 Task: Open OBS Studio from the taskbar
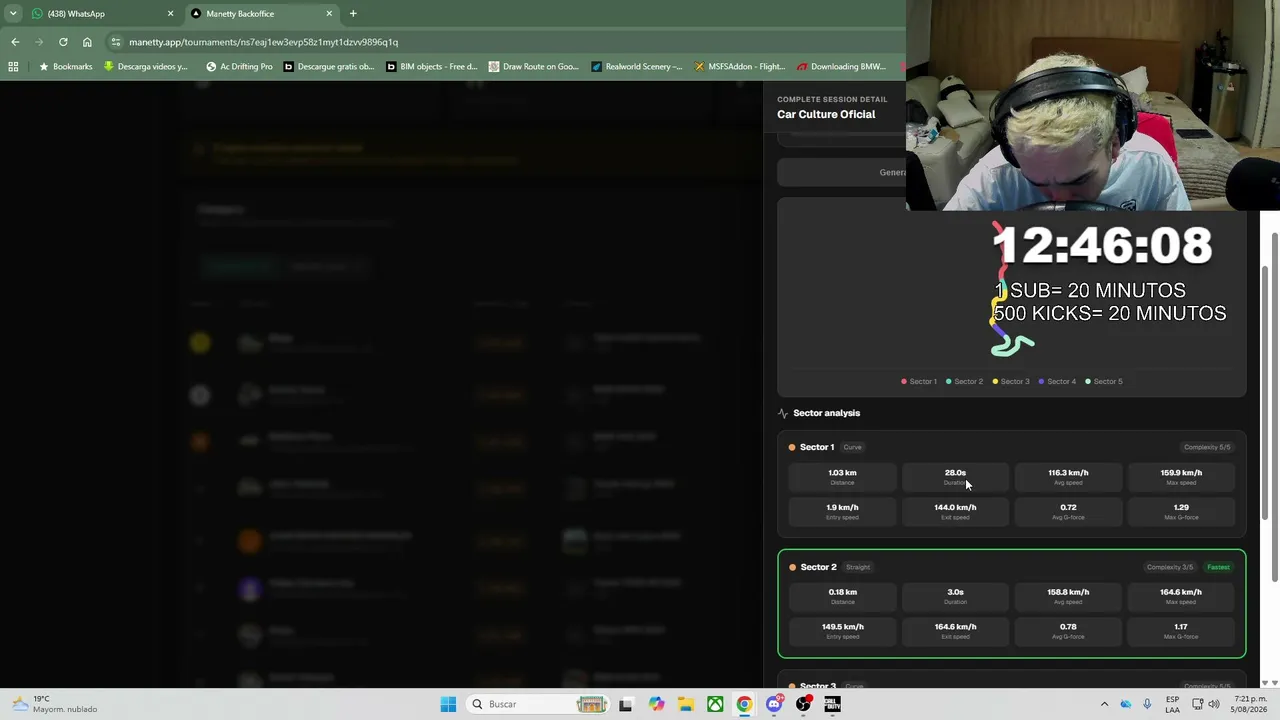(803, 704)
